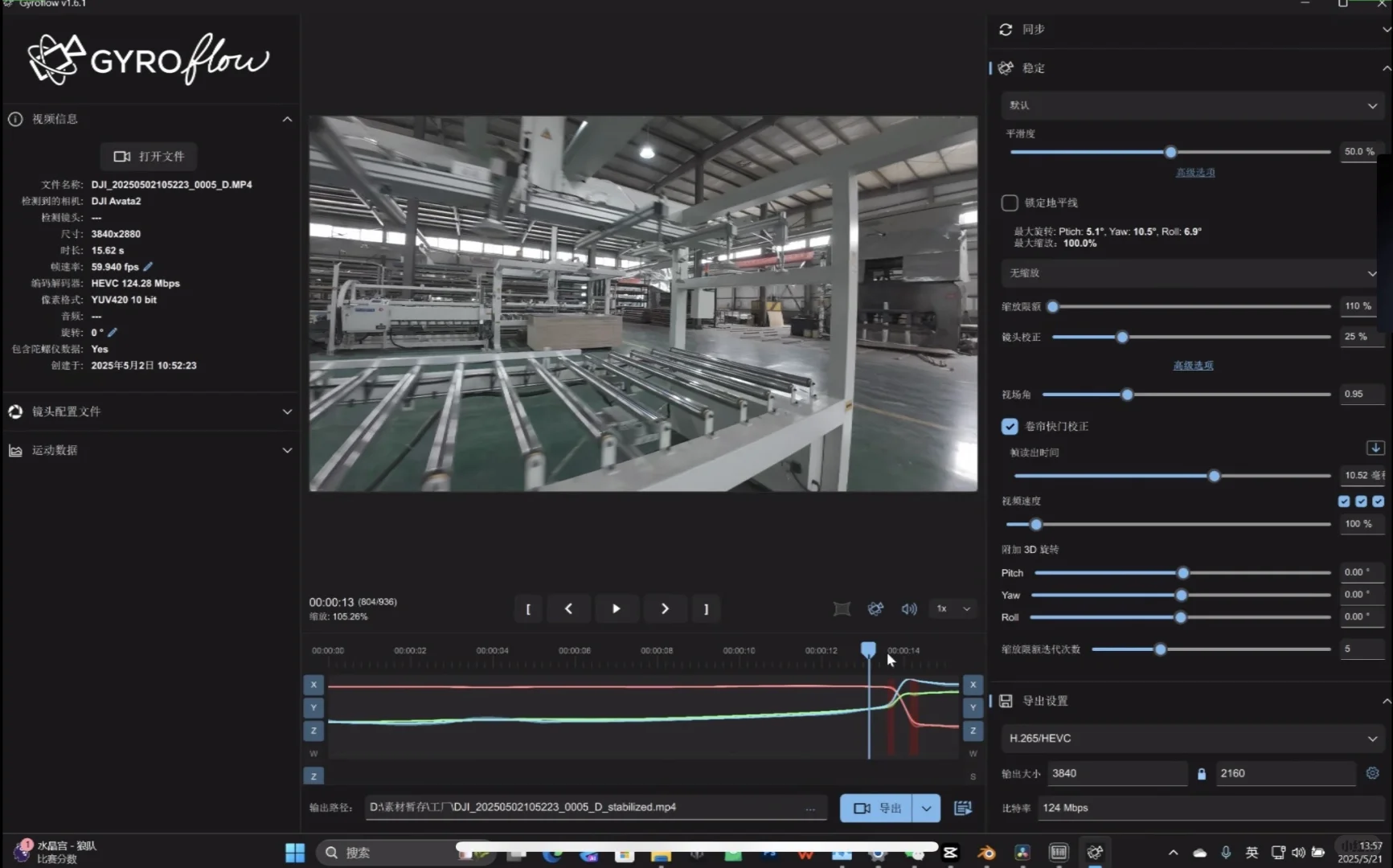
Task: Show hidden system tray icons
Action: [x=1173, y=853]
